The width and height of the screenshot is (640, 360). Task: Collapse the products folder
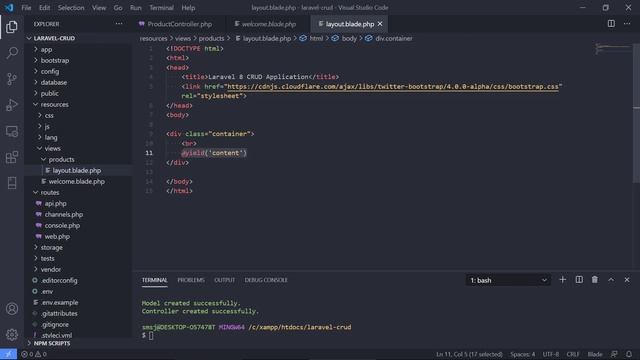coord(61,160)
